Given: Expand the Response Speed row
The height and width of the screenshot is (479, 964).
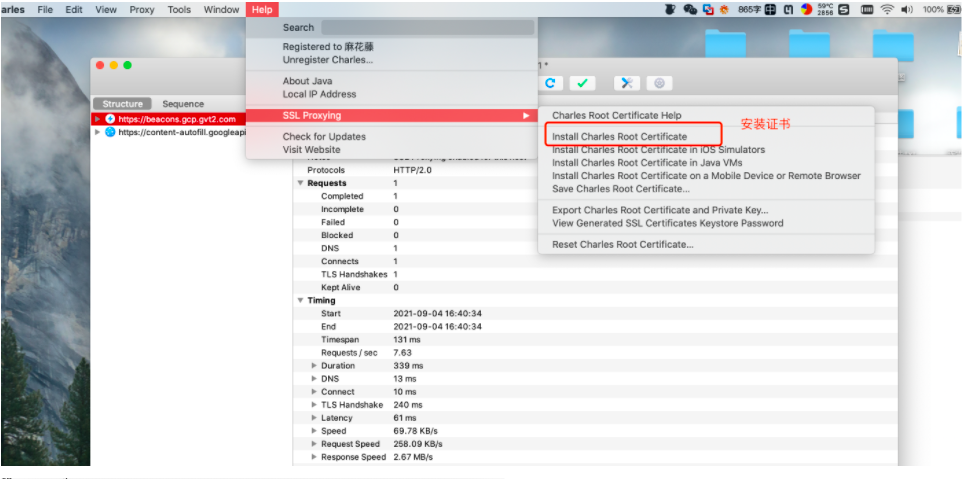Looking at the screenshot, I should coord(314,457).
